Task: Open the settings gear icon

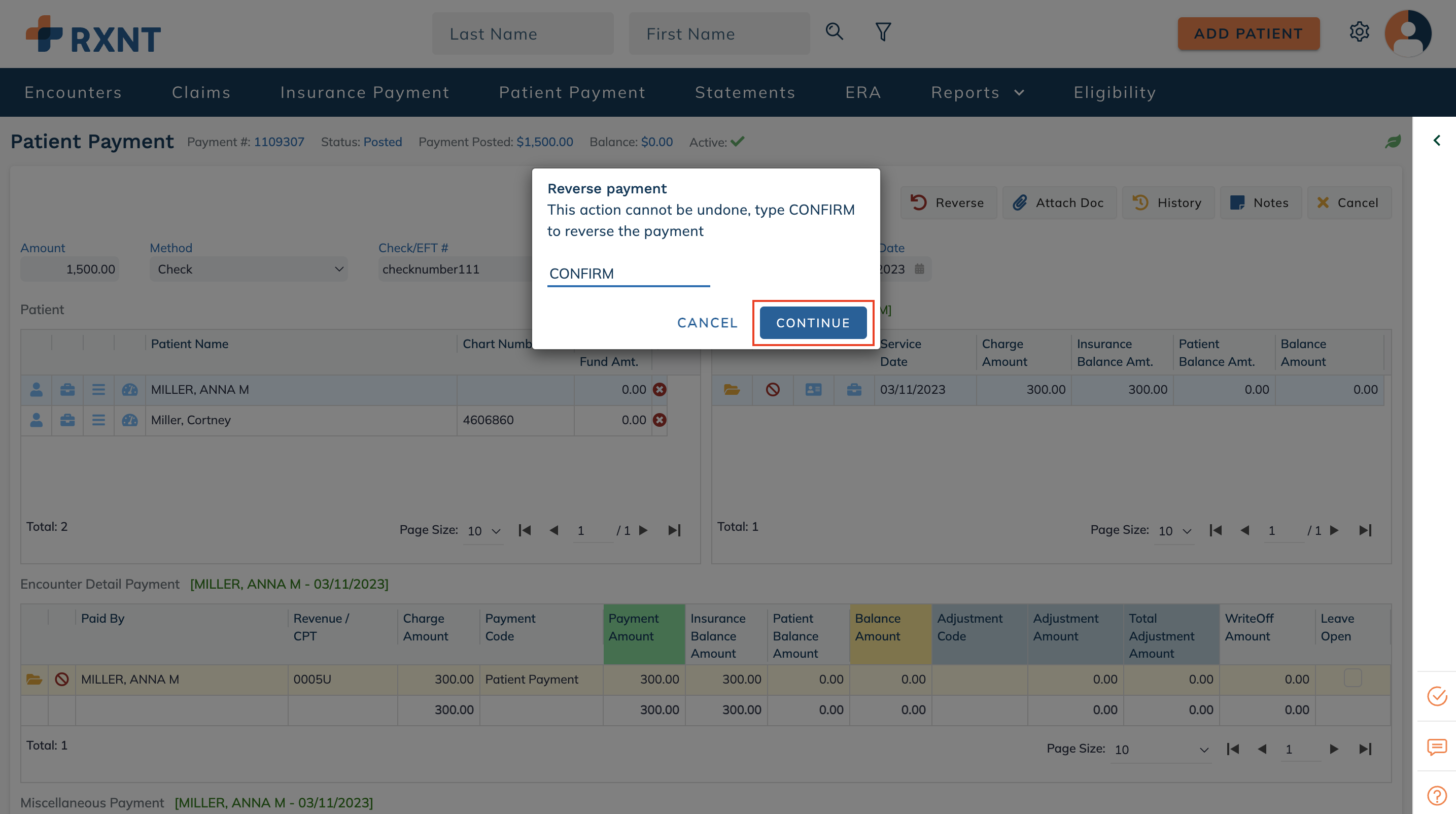Action: point(1359,31)
